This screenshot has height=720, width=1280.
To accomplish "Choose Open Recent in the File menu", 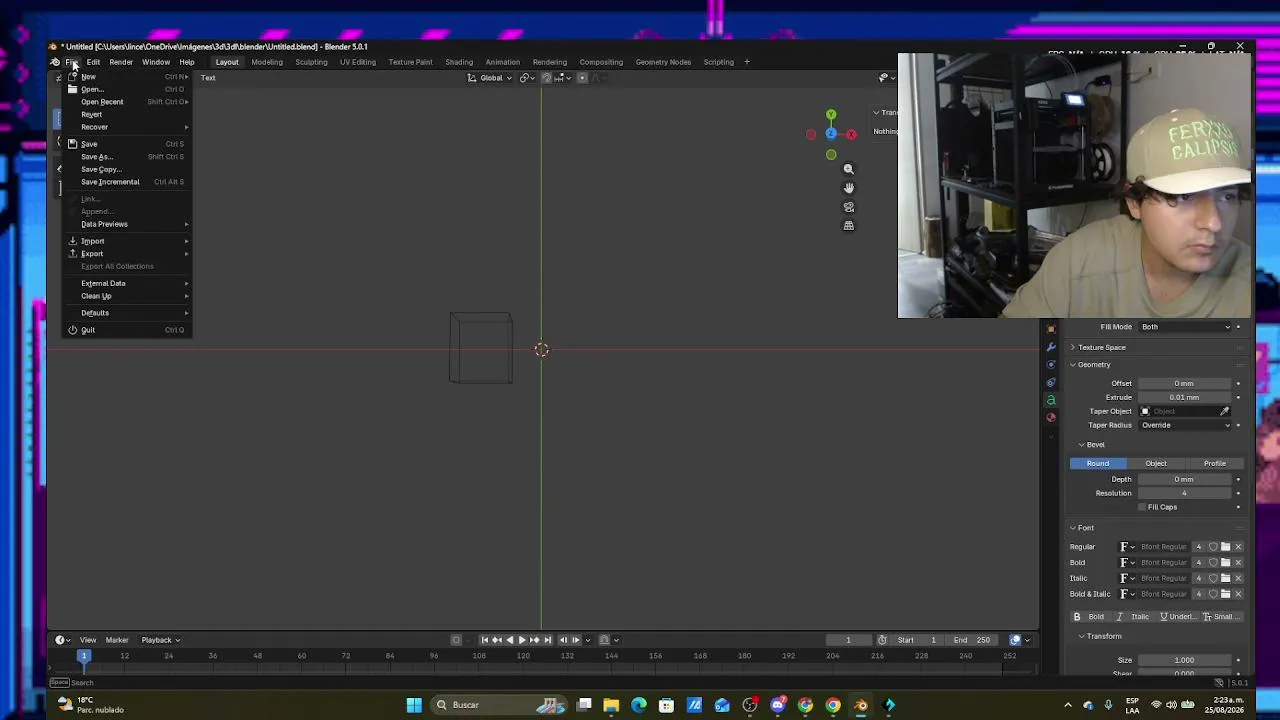I will point(126,102).
